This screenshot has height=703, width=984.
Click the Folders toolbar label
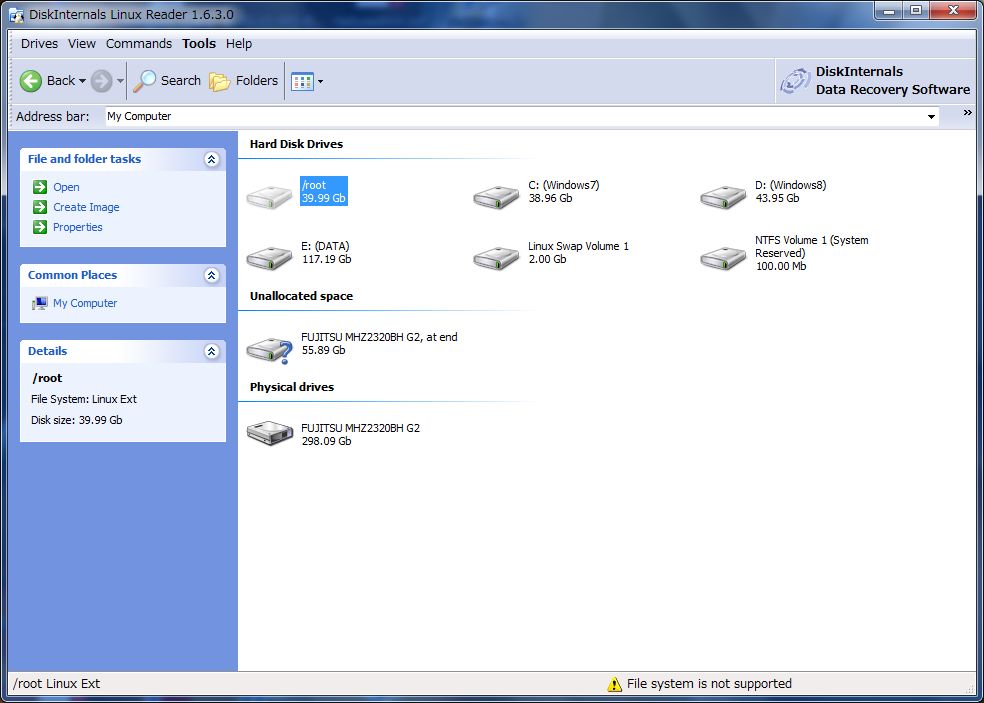(x=257, y=81)
